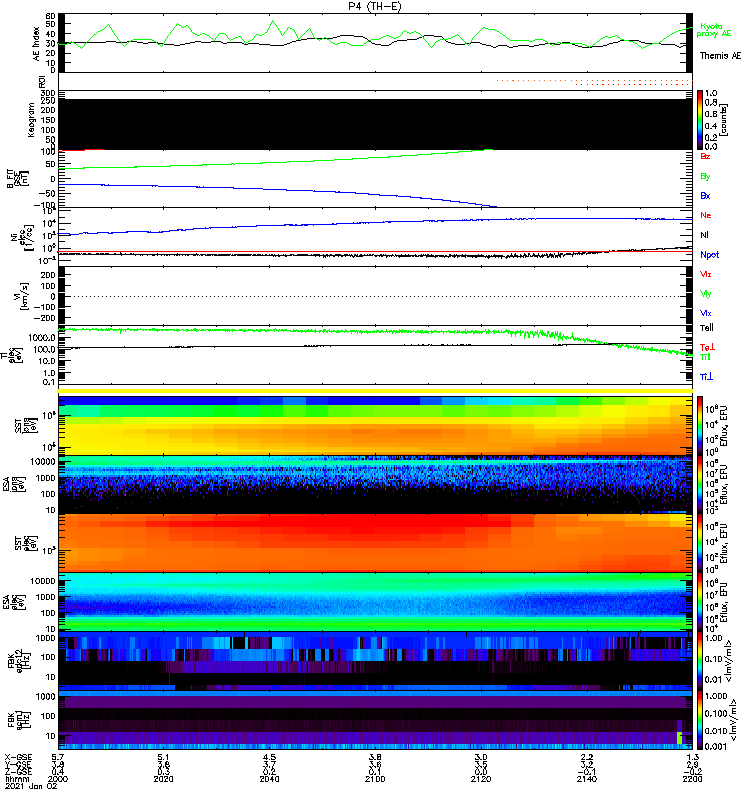Click the SST electrons Eflux color bar
The height and width of the screenshot is (800, 750).
click(700, 543)
